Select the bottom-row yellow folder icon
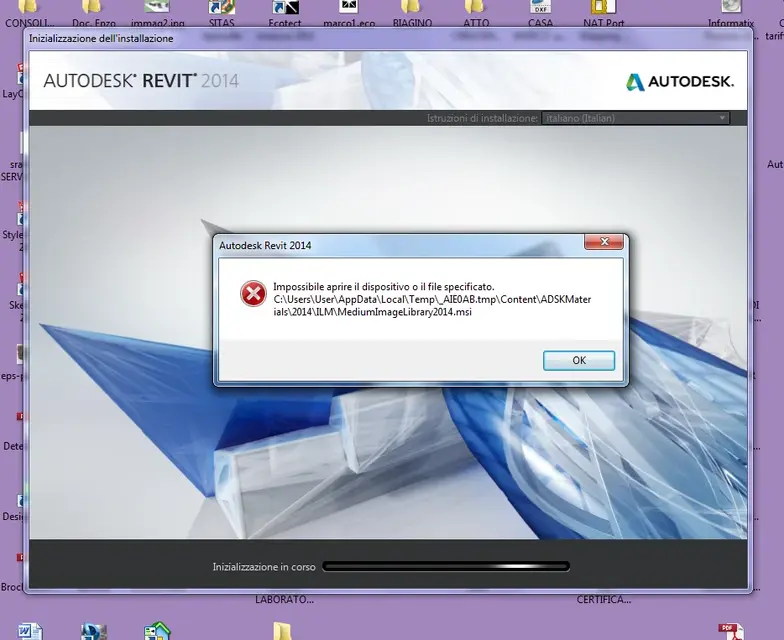 coord(283,632)
